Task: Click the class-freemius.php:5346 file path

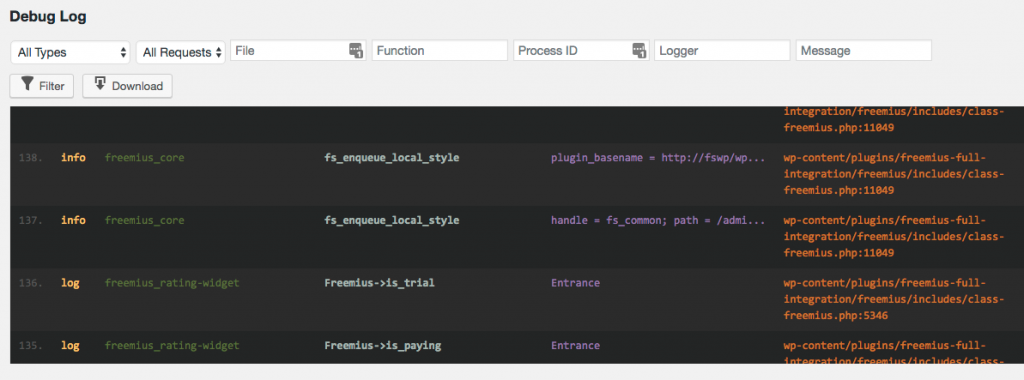Action: pos(893,299)
